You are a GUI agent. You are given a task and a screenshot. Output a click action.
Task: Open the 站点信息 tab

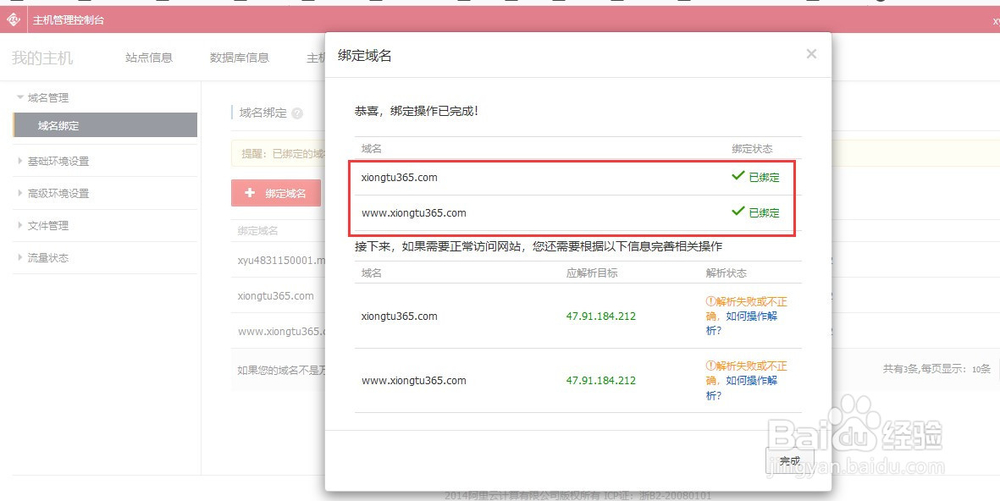click(149, 57)
